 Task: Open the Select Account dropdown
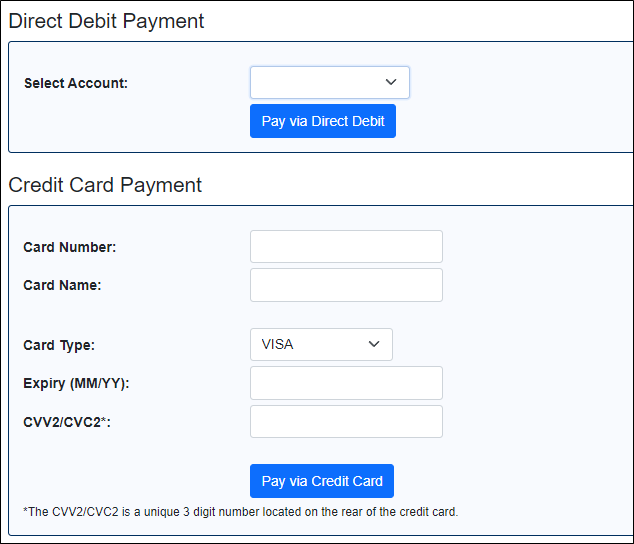pyautogui.click(x=330, y=83)
